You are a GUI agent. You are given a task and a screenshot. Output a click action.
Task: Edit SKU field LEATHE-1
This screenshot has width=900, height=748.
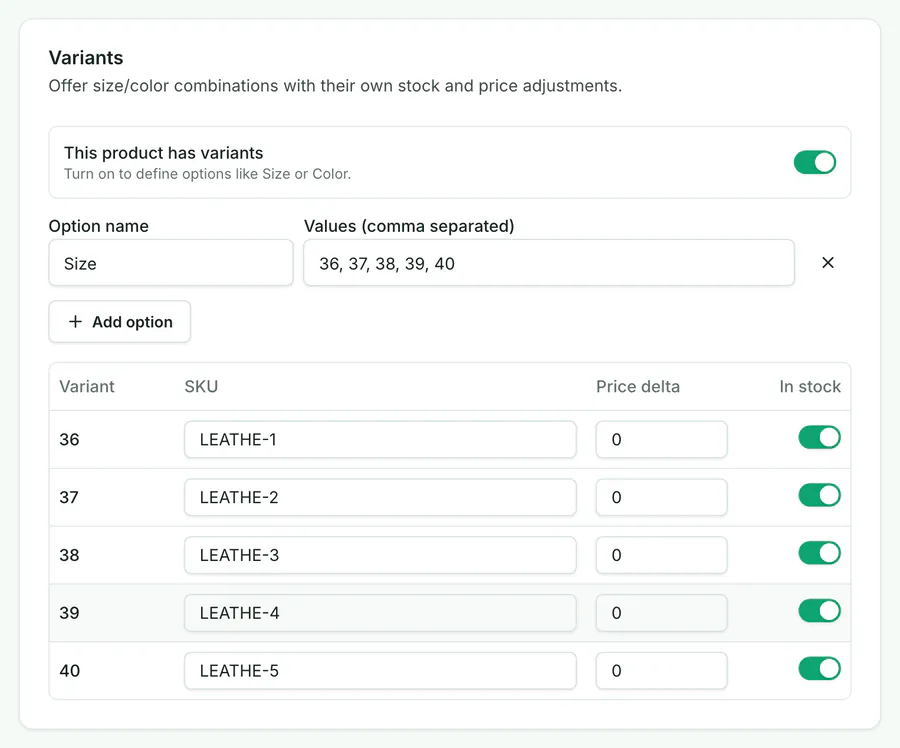tap(380, 440)
